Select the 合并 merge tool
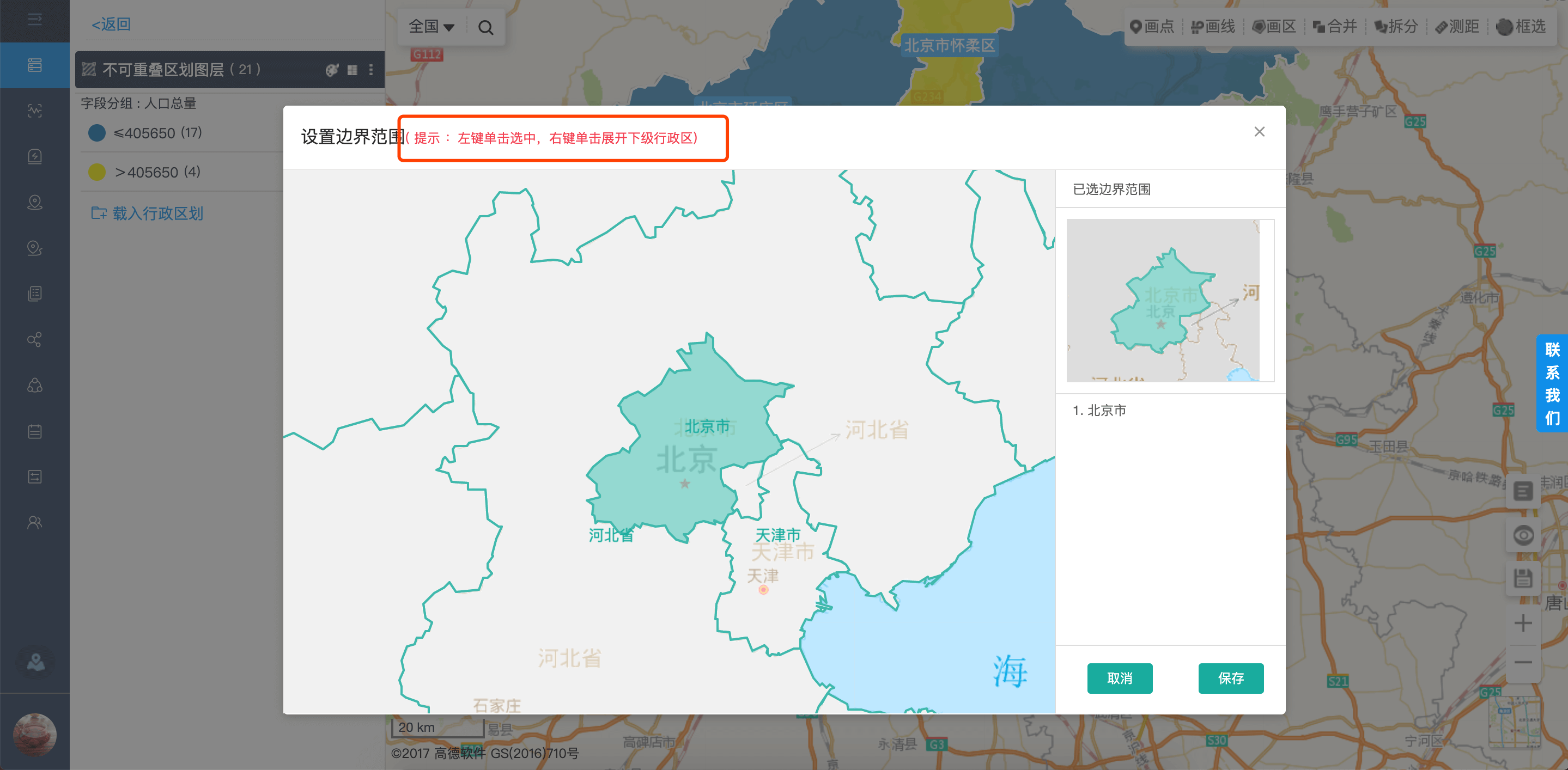This screenshot has height=770, width=1568. tap(1335, 26)
